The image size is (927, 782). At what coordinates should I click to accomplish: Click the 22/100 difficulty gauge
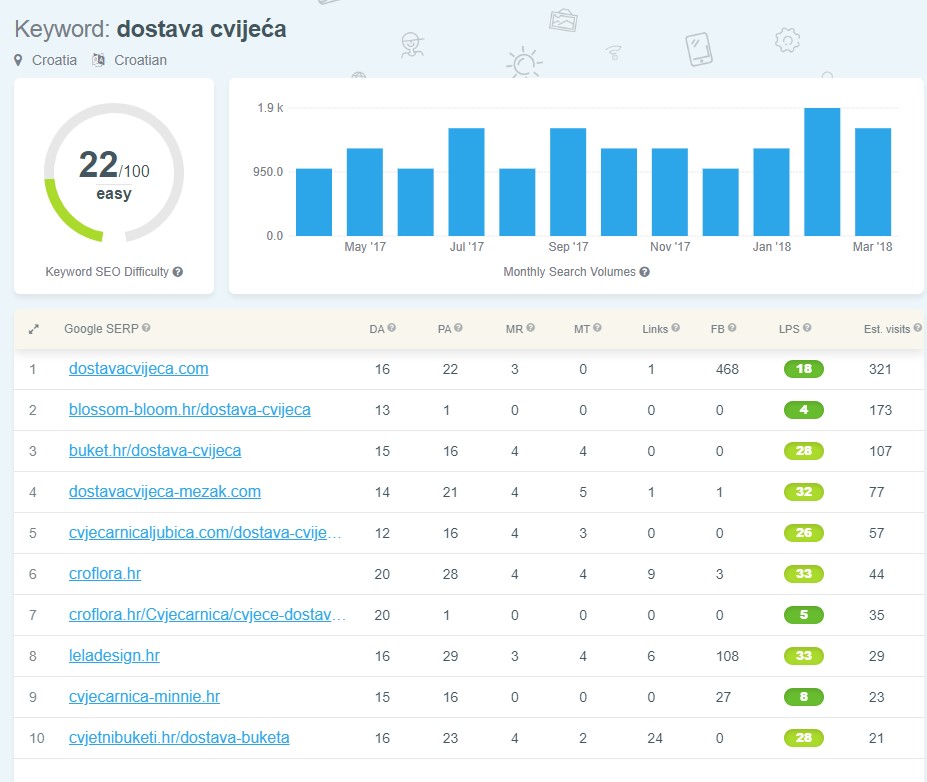114,173
